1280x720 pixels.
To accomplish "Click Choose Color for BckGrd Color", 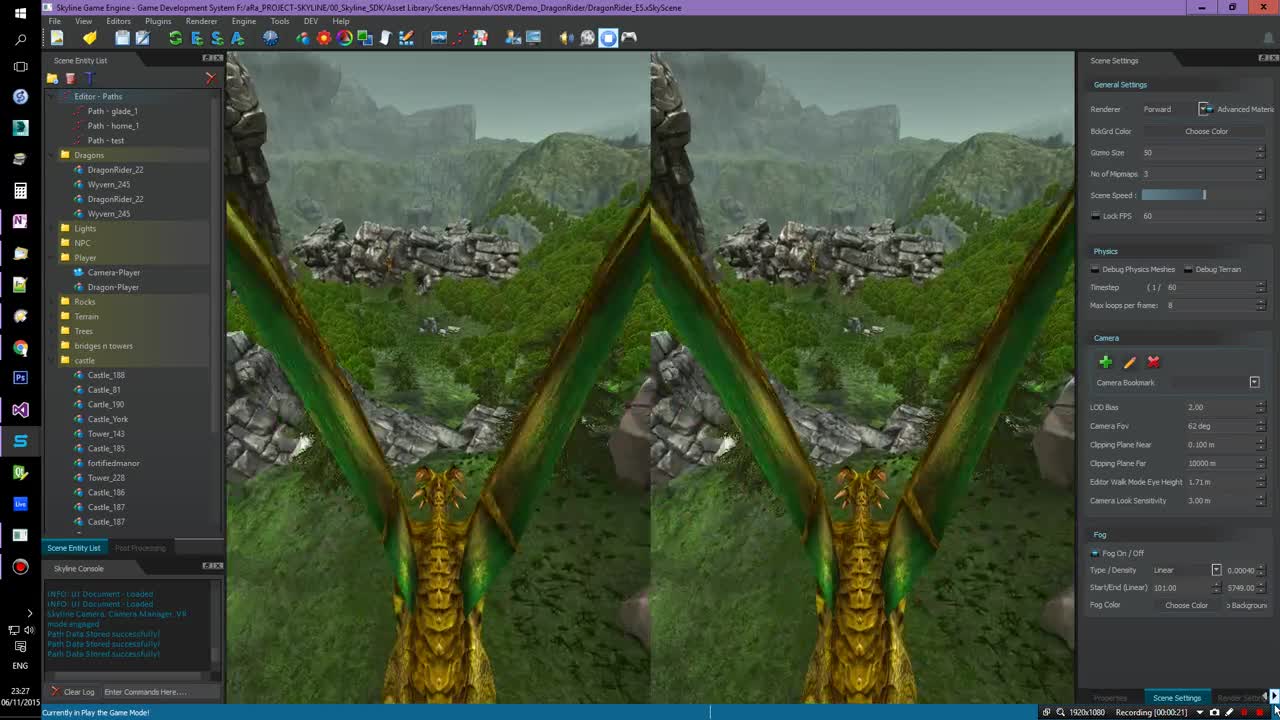I will click(x=1206, y=131).
